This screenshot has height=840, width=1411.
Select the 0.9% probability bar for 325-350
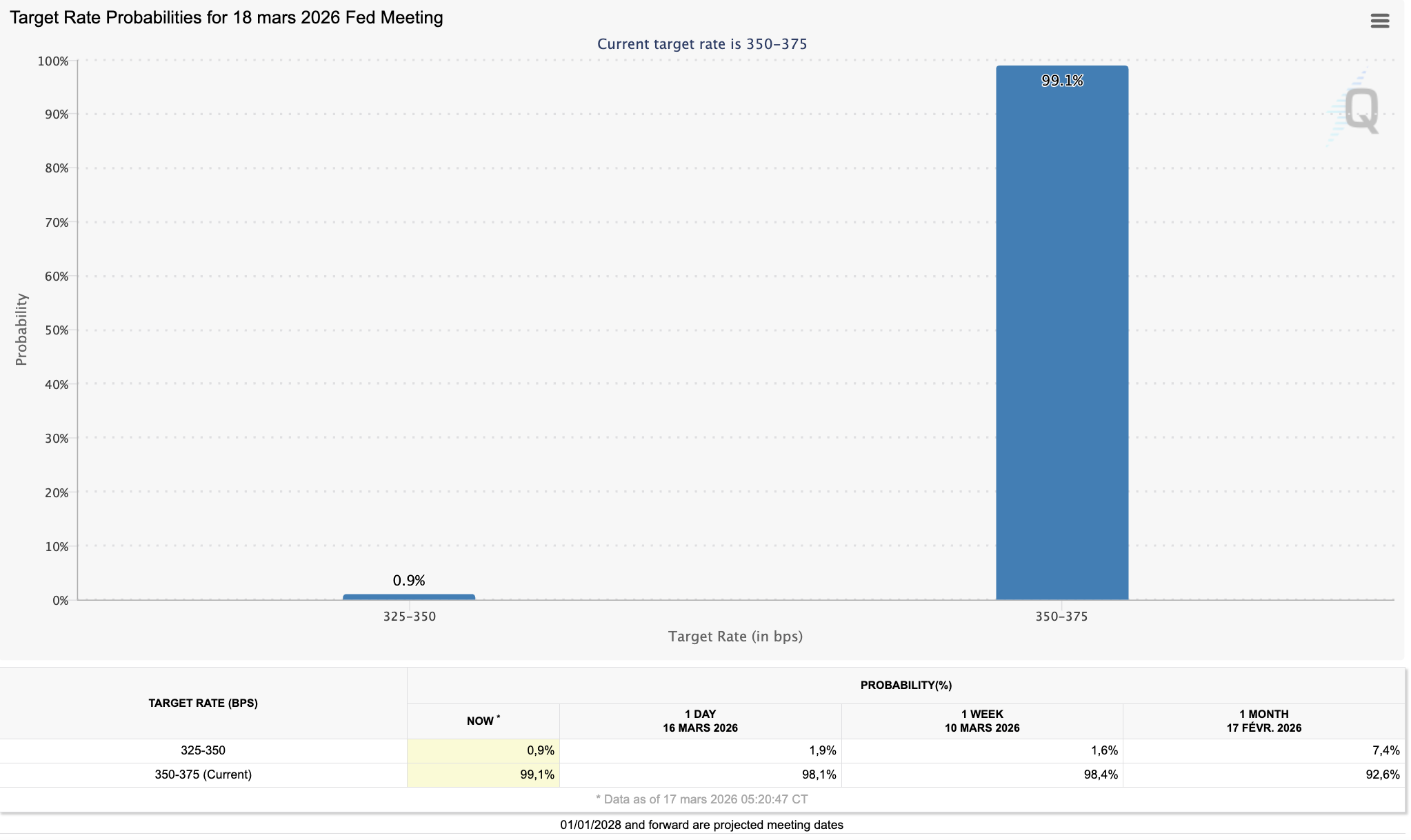coord(408,597)
